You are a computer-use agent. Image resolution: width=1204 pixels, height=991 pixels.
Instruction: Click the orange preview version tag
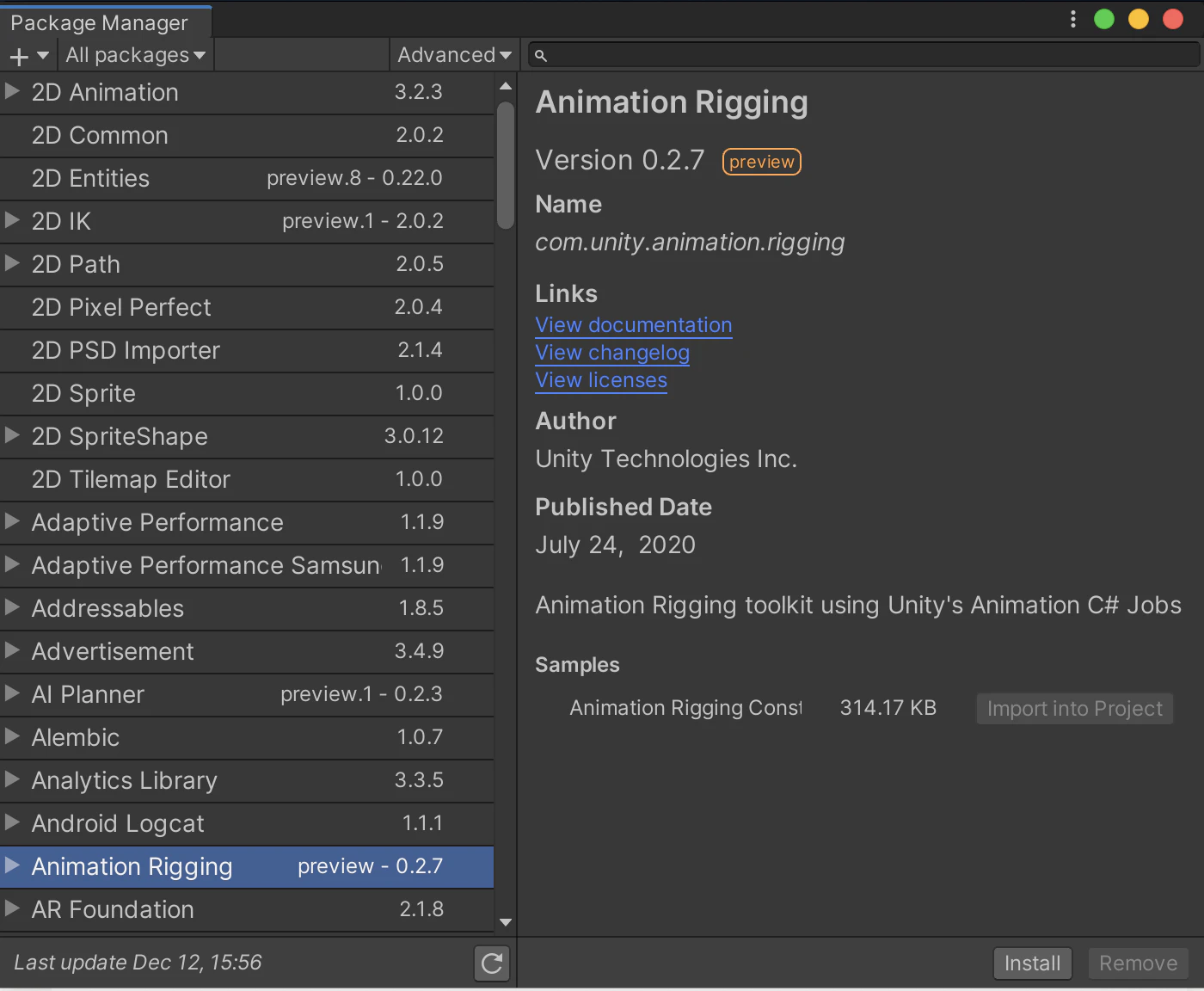[762, 162]
